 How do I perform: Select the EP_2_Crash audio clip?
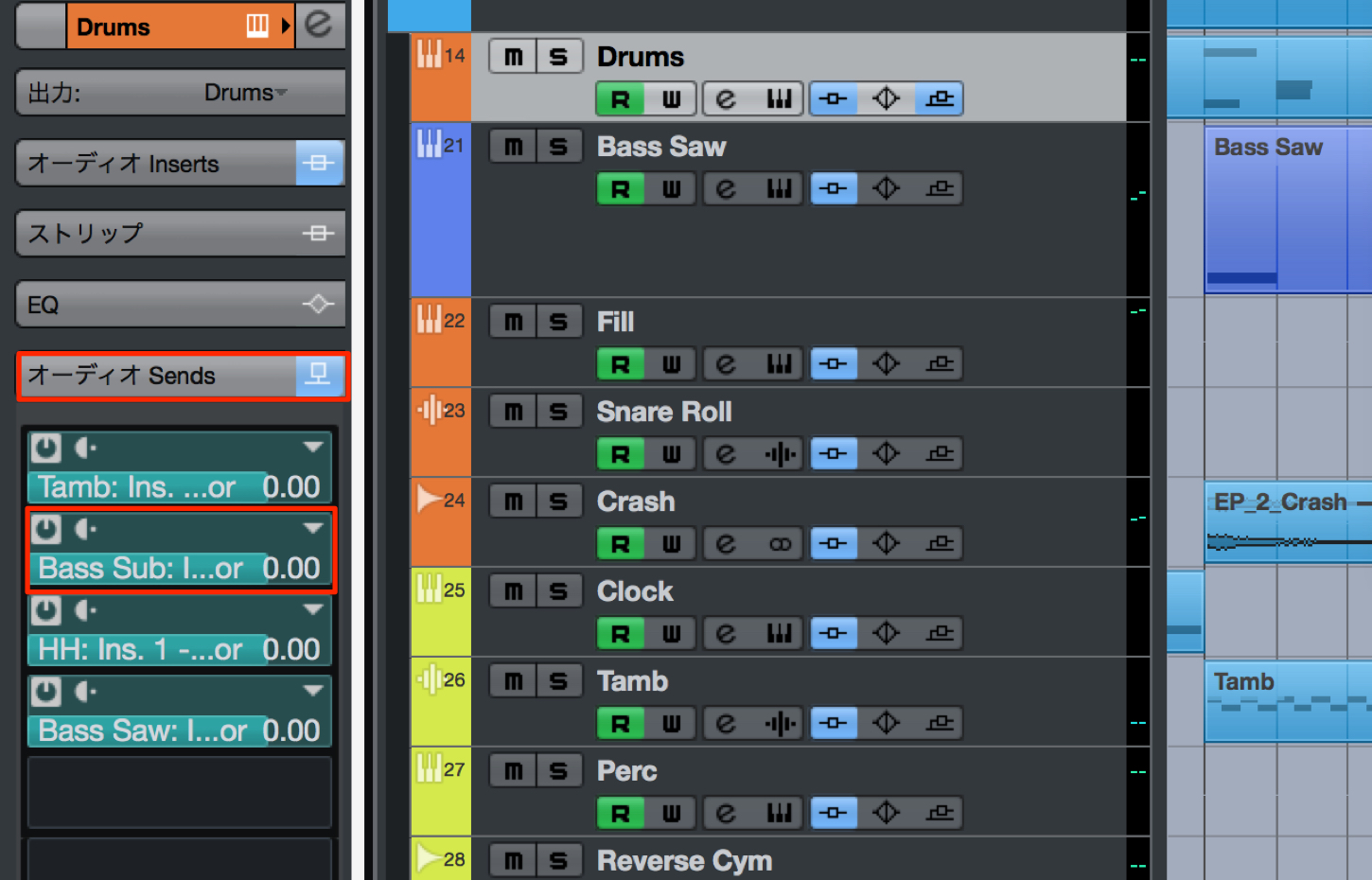point(1288,523)
